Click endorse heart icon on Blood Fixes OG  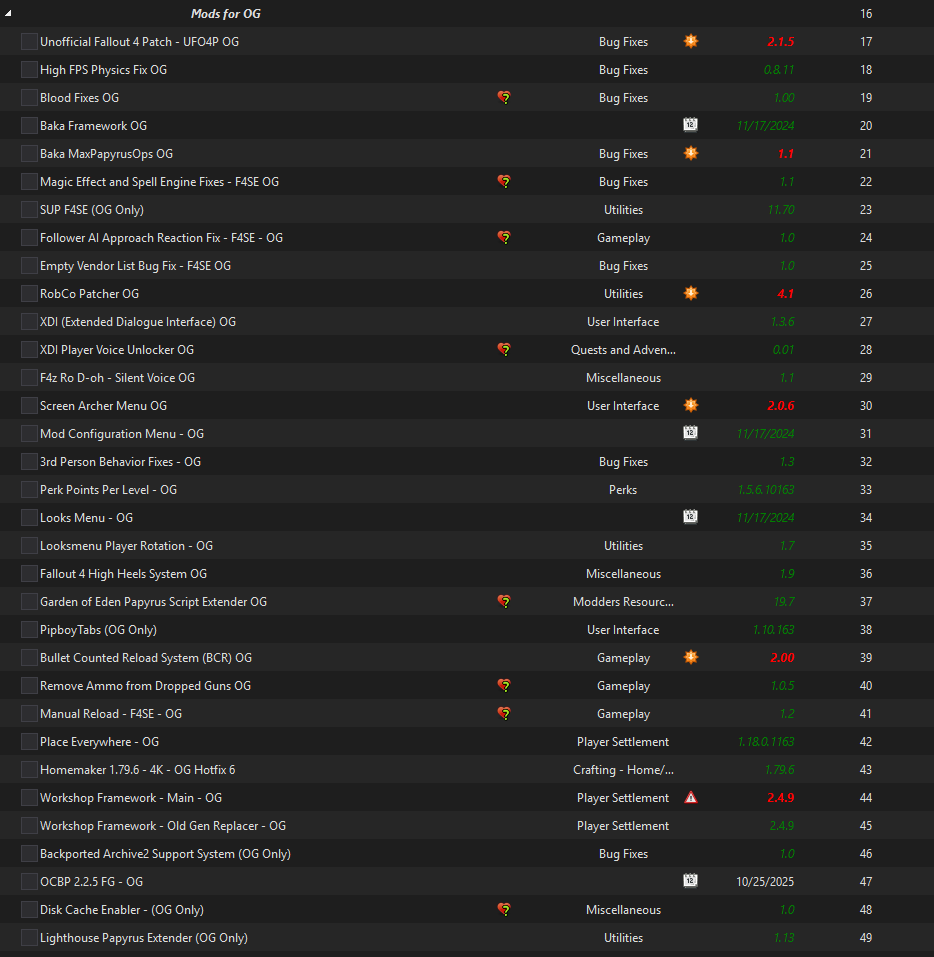[504, 98]
